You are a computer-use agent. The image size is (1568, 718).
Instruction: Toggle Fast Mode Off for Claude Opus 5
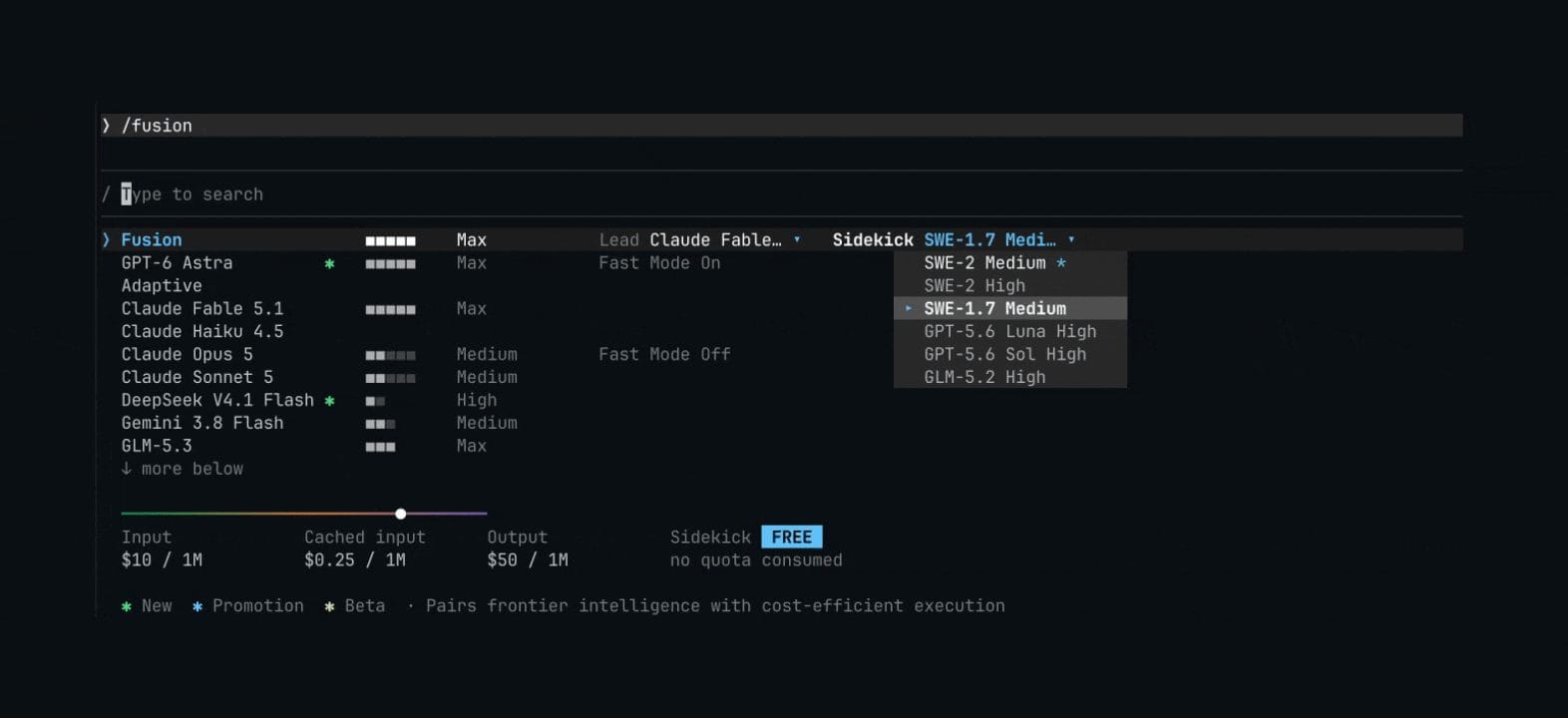pyautogui.click(x=664, y=355)
